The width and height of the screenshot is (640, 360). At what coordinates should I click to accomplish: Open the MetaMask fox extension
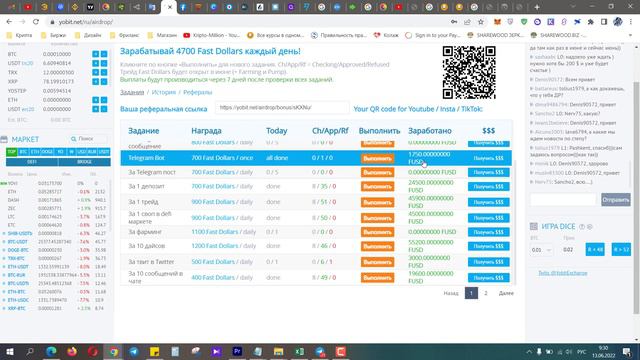pos(497,22)
